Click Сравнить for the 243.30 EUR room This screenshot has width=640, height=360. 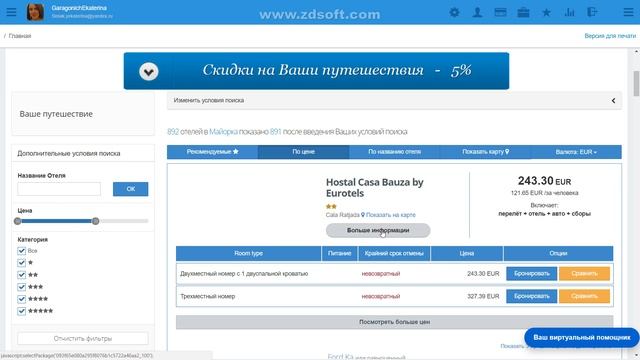pos(584,273)
